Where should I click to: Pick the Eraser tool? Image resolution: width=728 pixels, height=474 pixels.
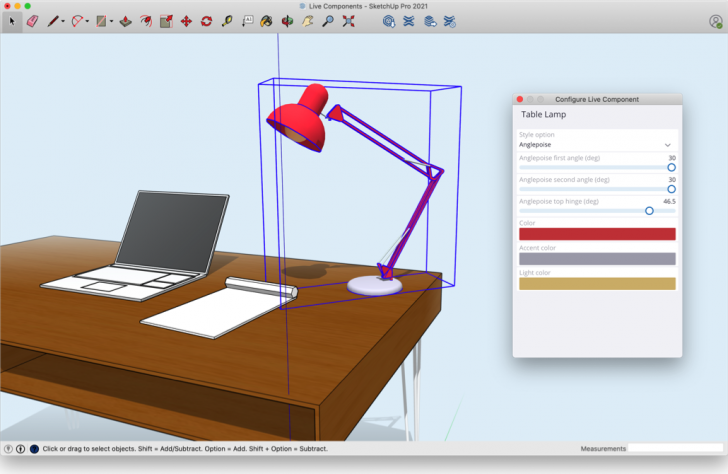tap(31, 20)
